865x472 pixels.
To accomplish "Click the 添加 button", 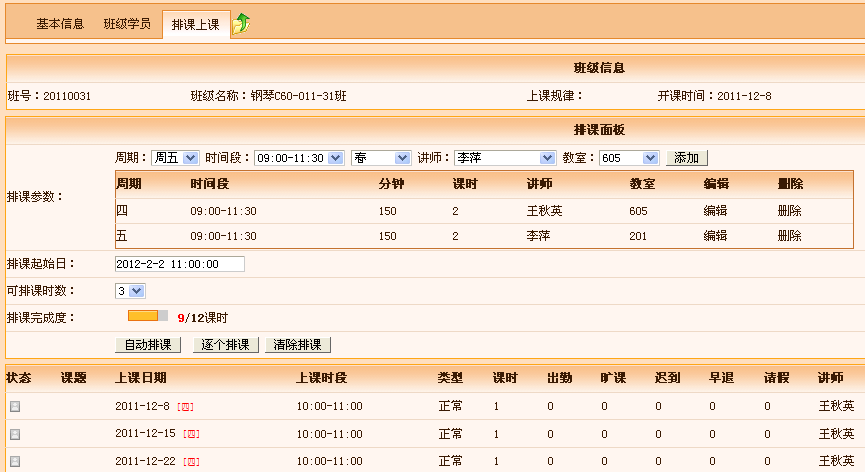I will [x=686, y=158].
